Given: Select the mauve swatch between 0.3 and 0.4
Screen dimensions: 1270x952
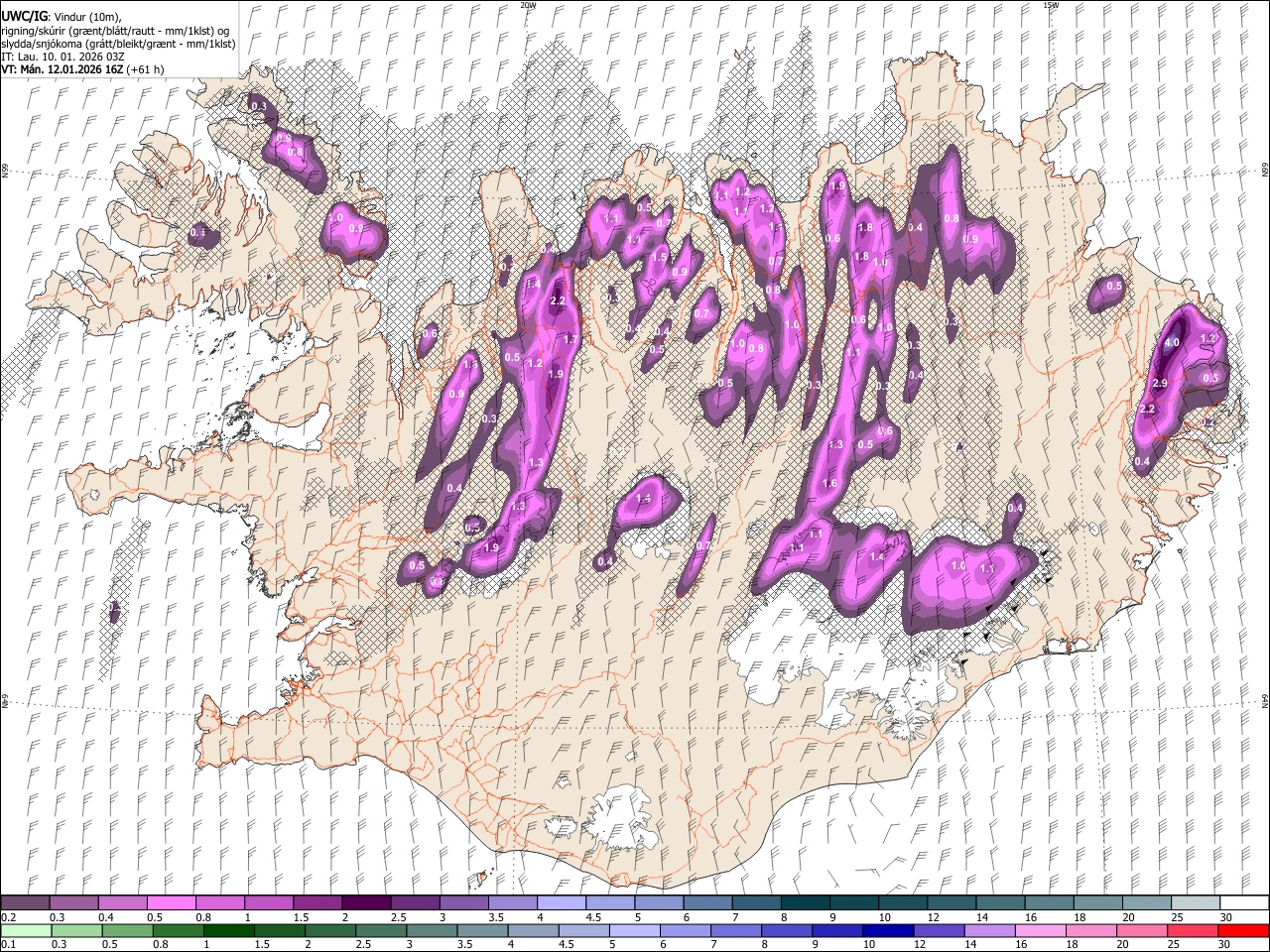Looking at the screenshot, I should click(x=74, y=903).
